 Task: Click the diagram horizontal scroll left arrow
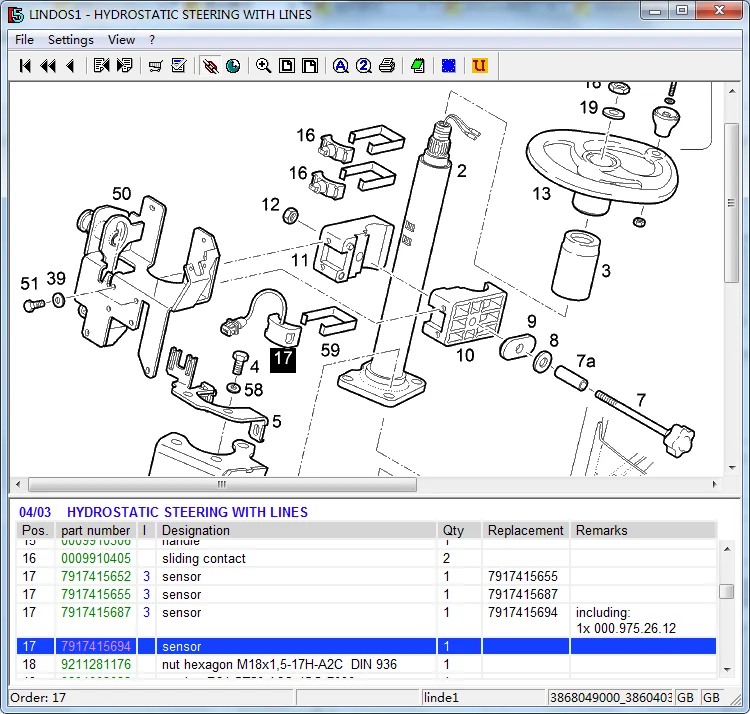(x=18, y=484)
